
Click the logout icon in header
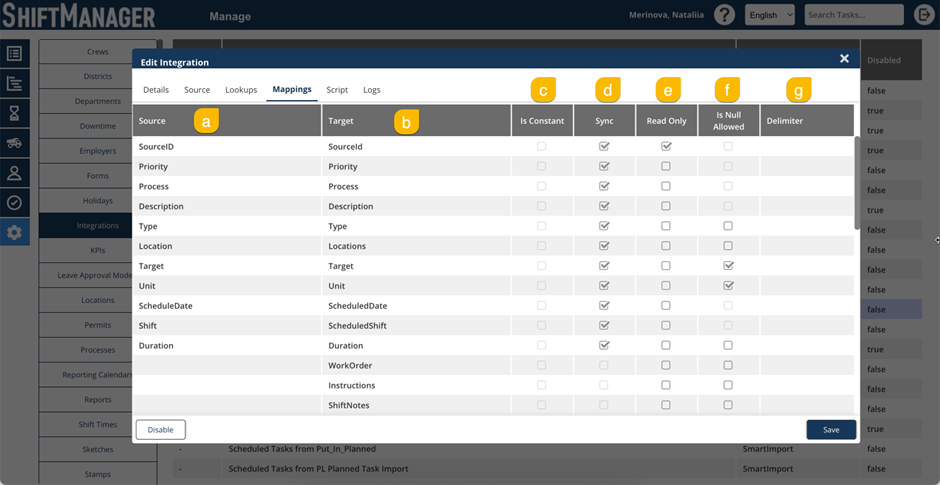924,15
